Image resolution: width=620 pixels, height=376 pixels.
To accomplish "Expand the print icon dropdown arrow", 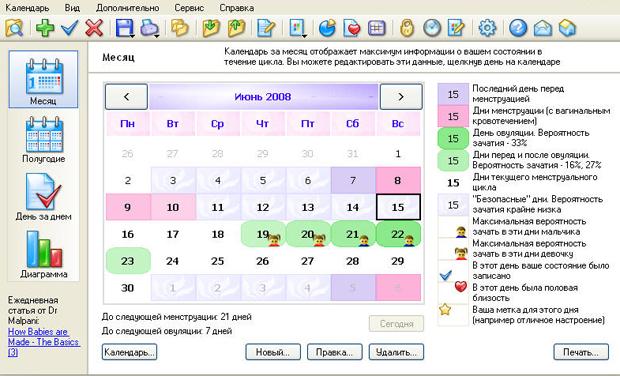I will pyautogui.click(x=157, y=36).
